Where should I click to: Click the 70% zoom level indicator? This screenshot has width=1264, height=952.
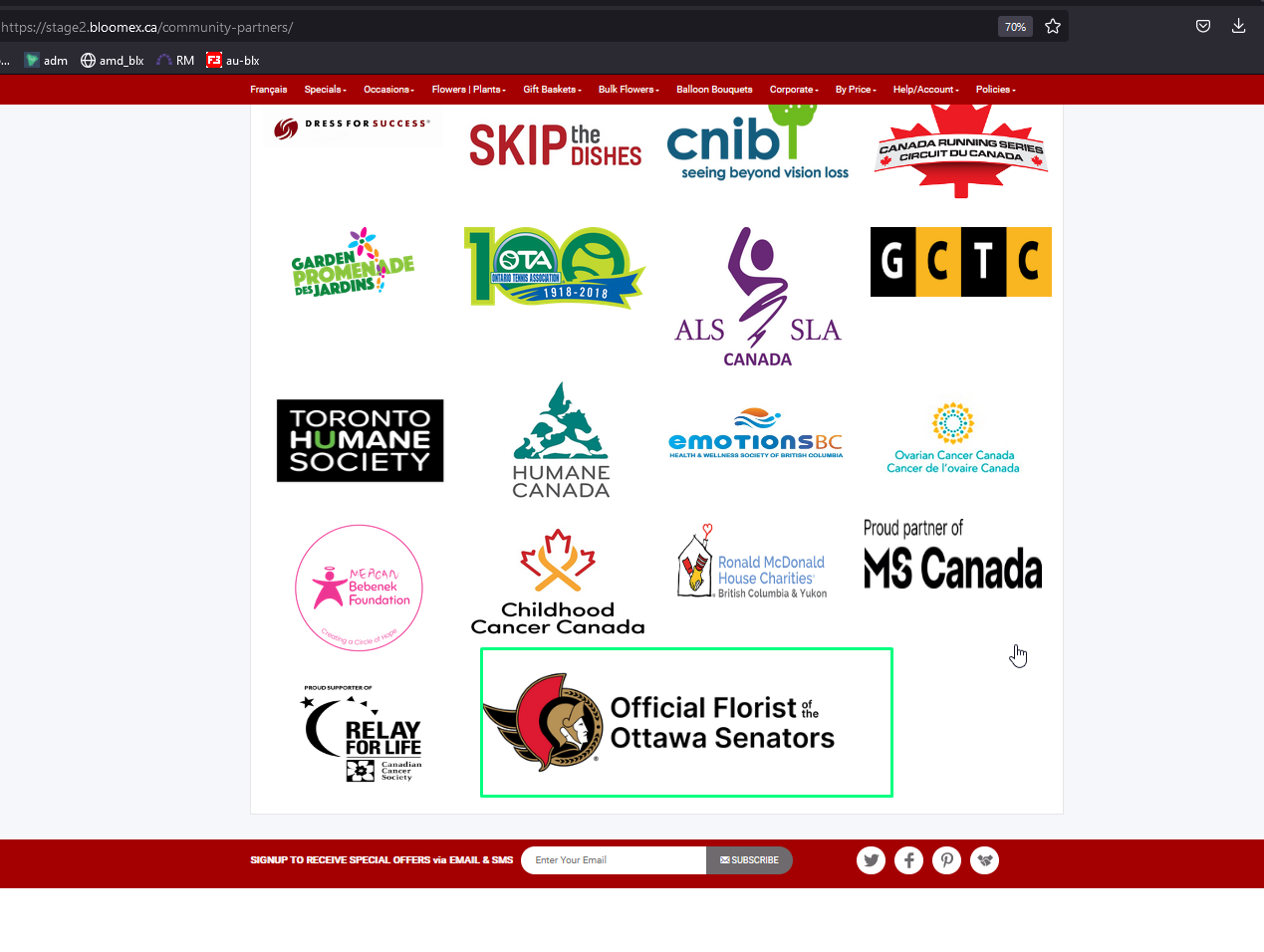click(1015, 27)
